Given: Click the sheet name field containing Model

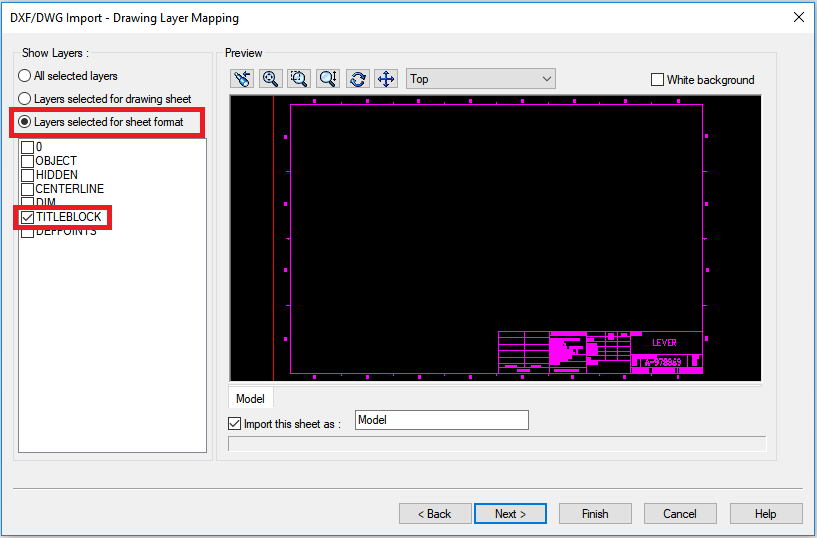Looking at the screenshot, I should [x=442, y=420].
